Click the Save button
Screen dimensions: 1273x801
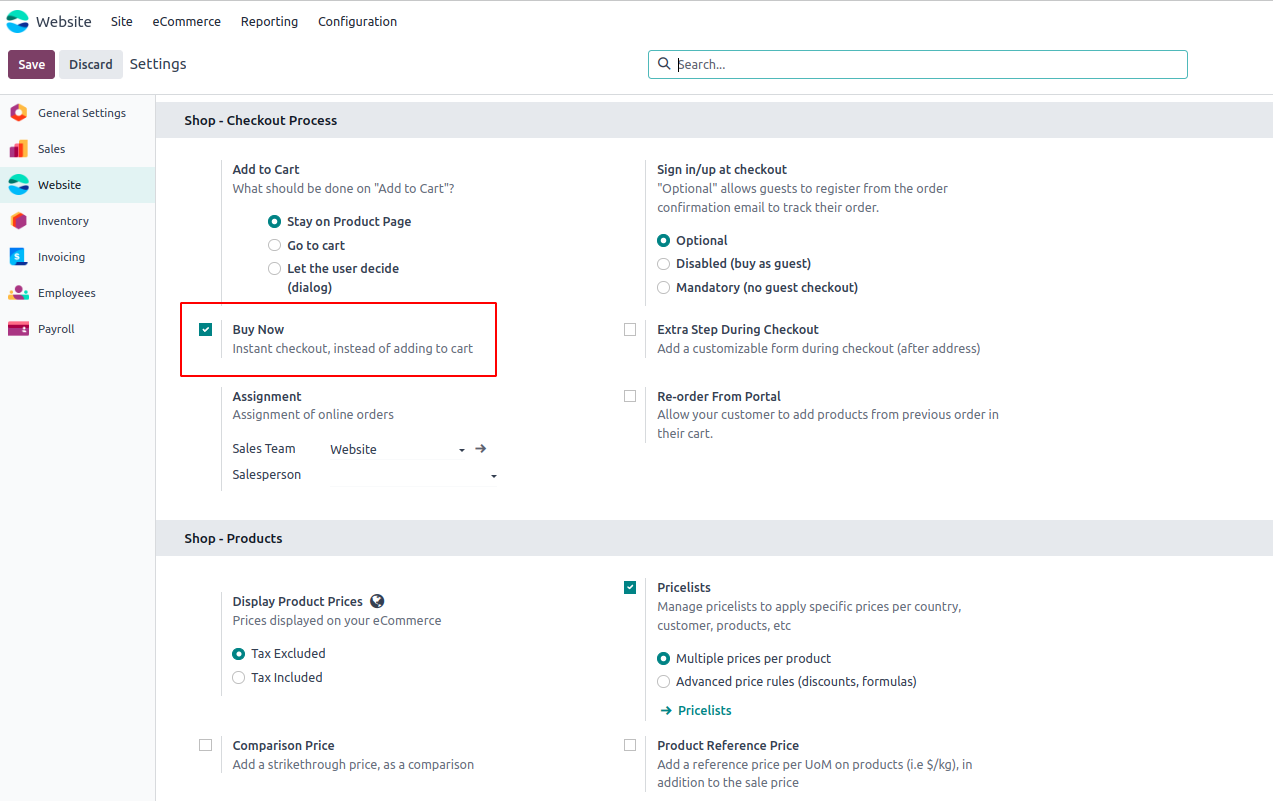31,64
